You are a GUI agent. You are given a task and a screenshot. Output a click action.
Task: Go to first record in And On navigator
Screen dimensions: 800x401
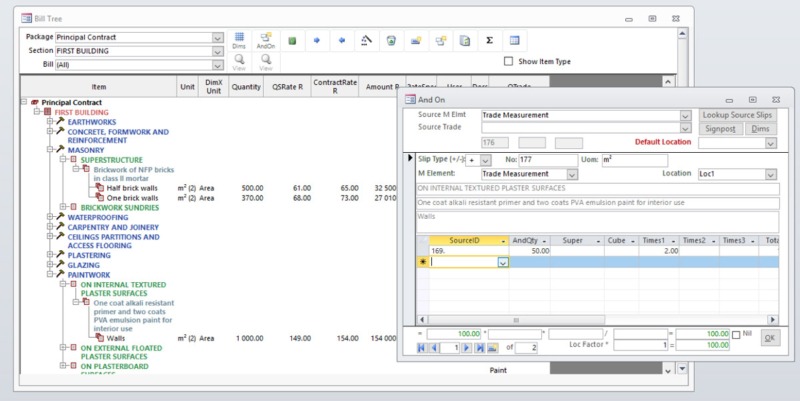click(x=422, y=348)
